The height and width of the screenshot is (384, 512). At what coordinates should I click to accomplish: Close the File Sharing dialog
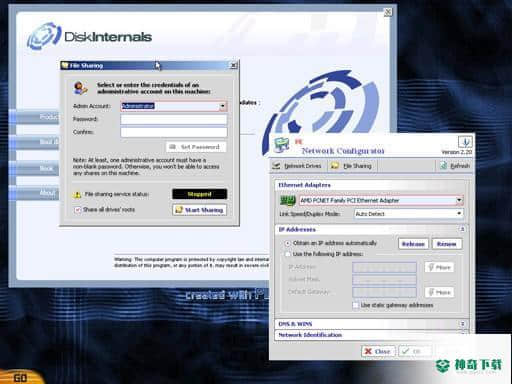click(x=234, y=65)
